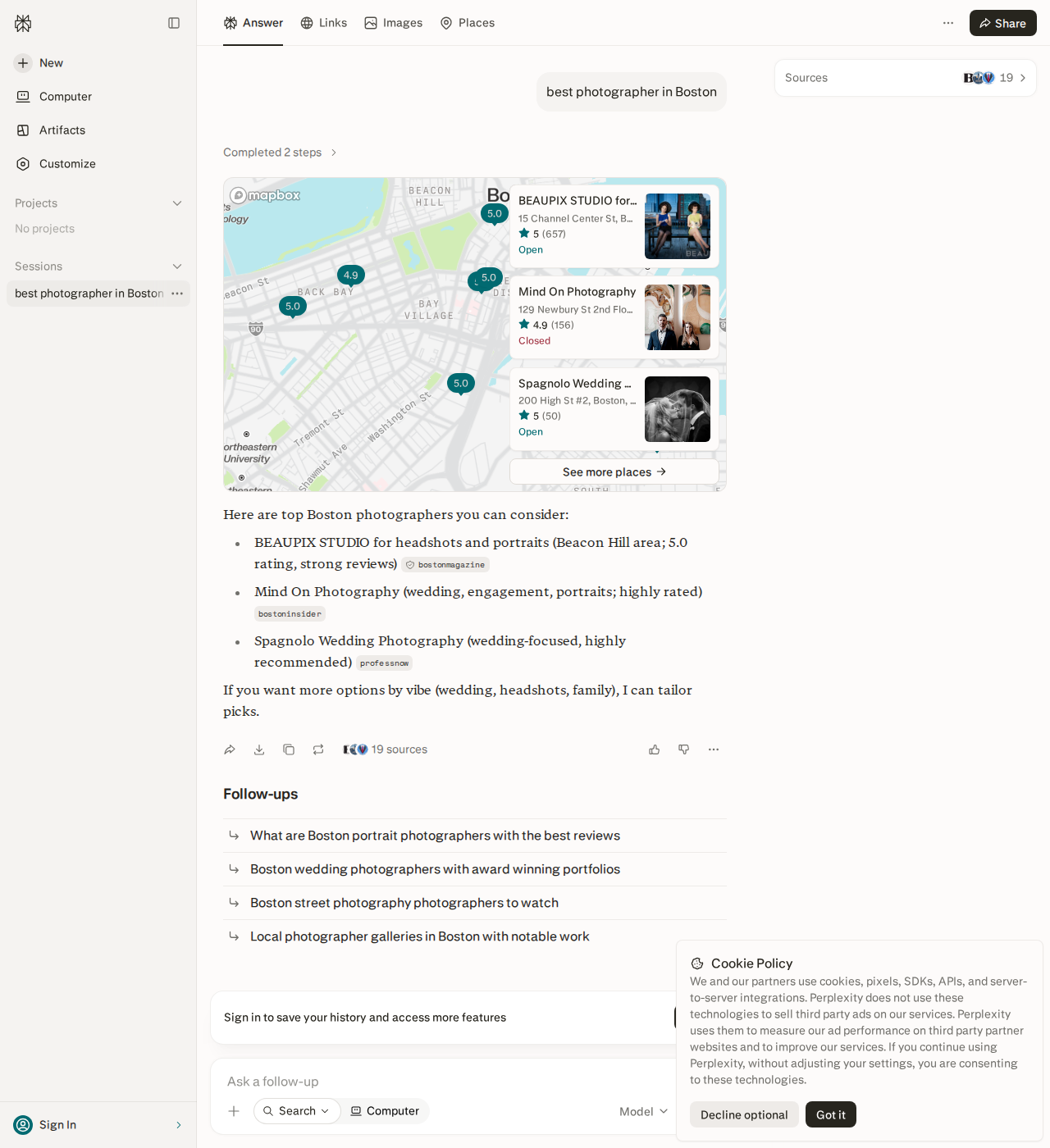Open the Model dropdown
1050x1148 pixels.
click(x=644, y=1111)
